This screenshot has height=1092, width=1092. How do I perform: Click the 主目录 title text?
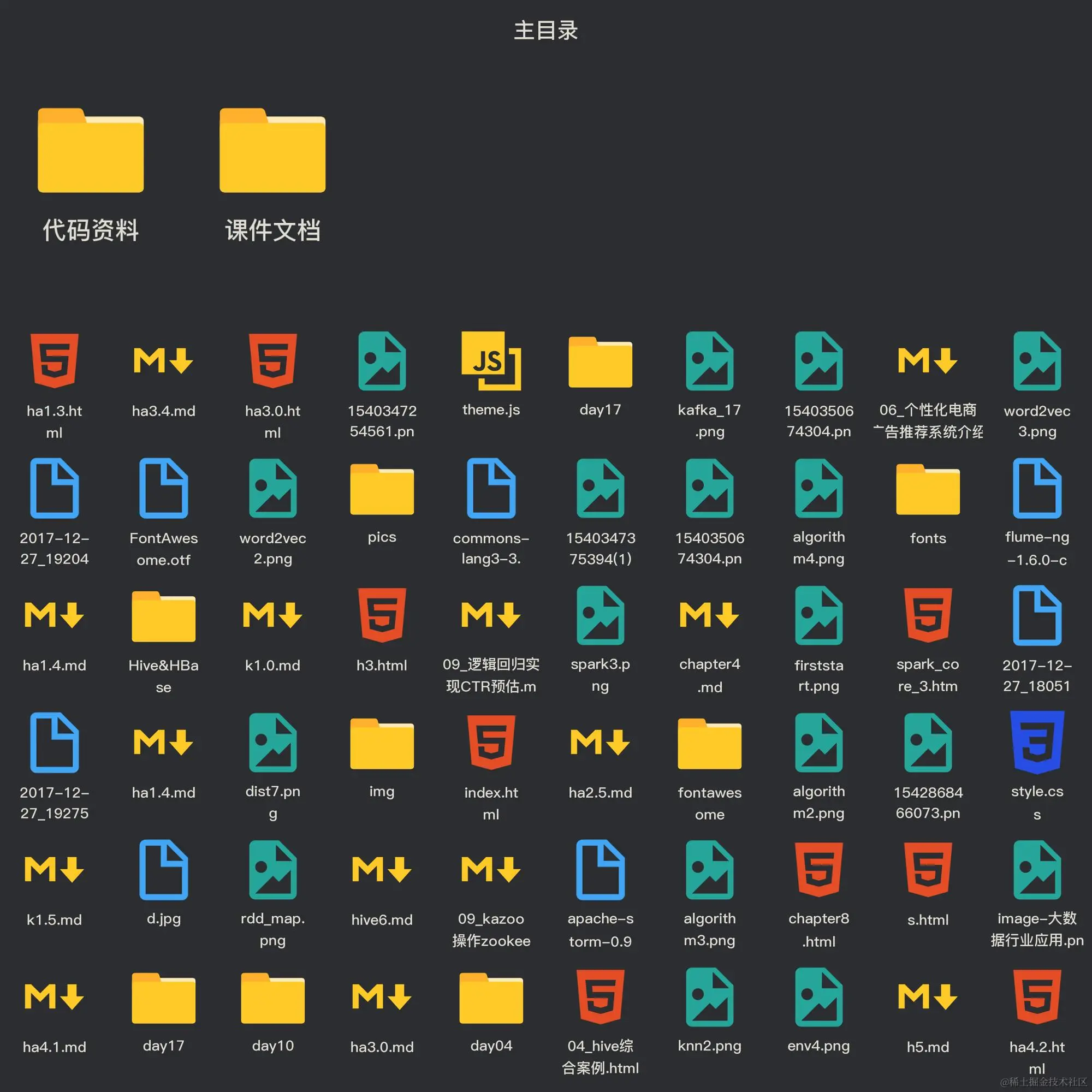(x=545, y=30)
